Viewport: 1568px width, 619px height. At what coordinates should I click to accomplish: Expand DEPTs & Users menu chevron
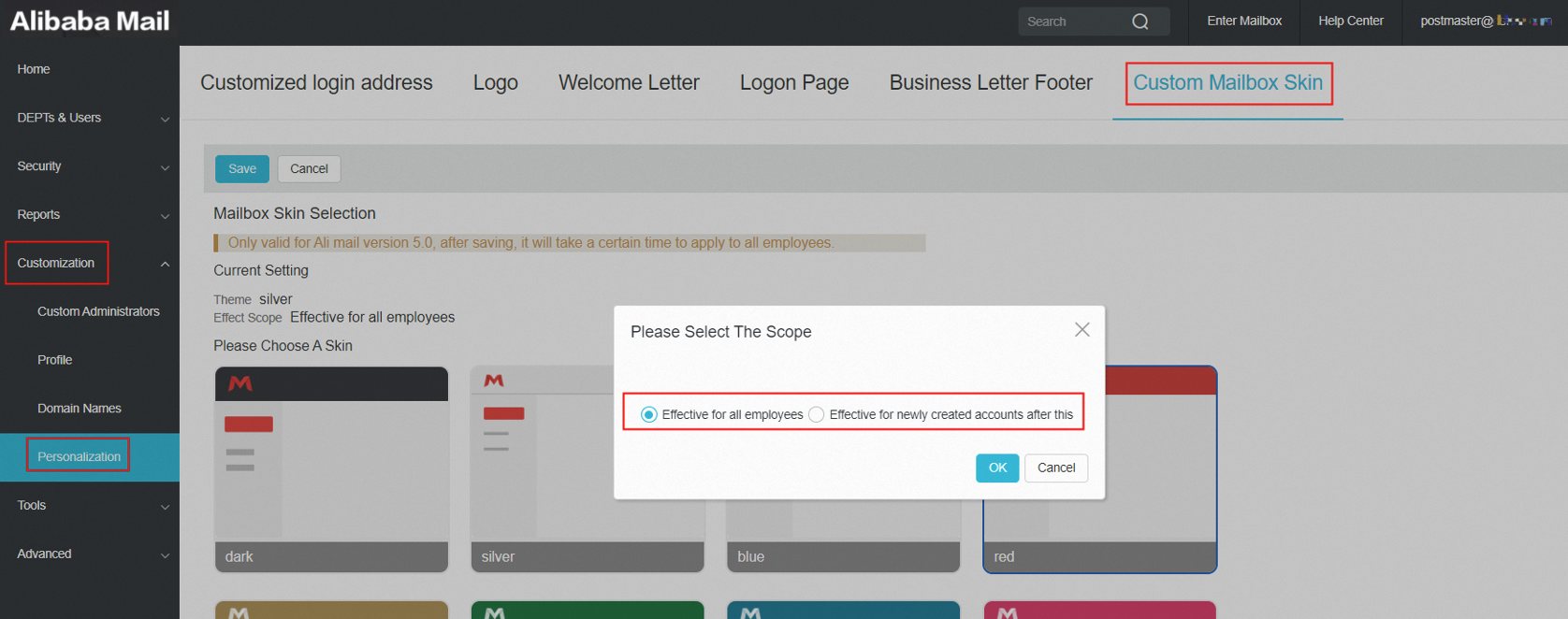pyautogui.click(x=165, y=119)
